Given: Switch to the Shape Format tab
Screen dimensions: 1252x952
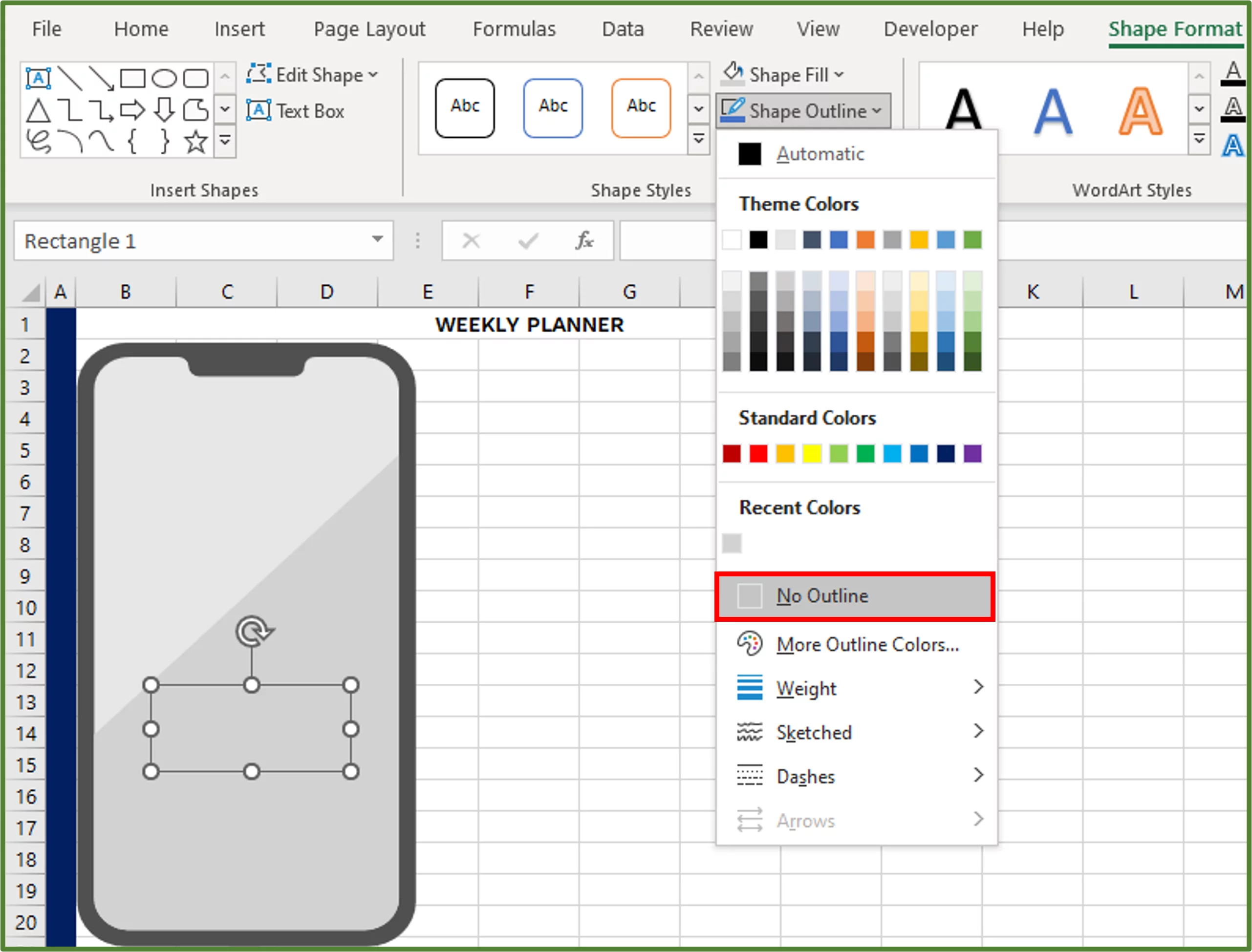Looking at the screenshot, I should 1175,29.
